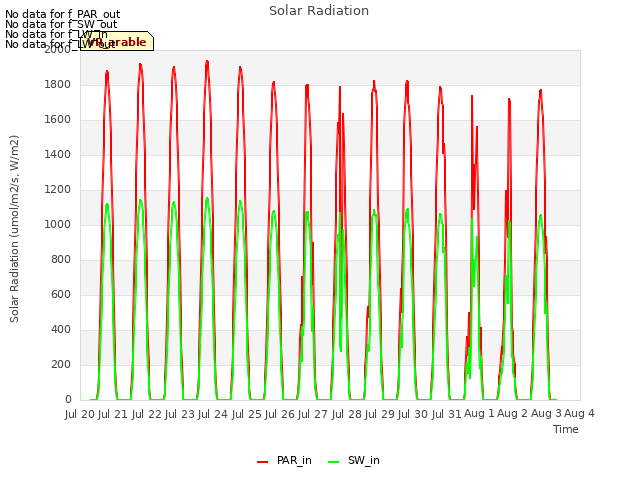Click the Jul 31 x-axis tick label

click(x=446, y=414)
